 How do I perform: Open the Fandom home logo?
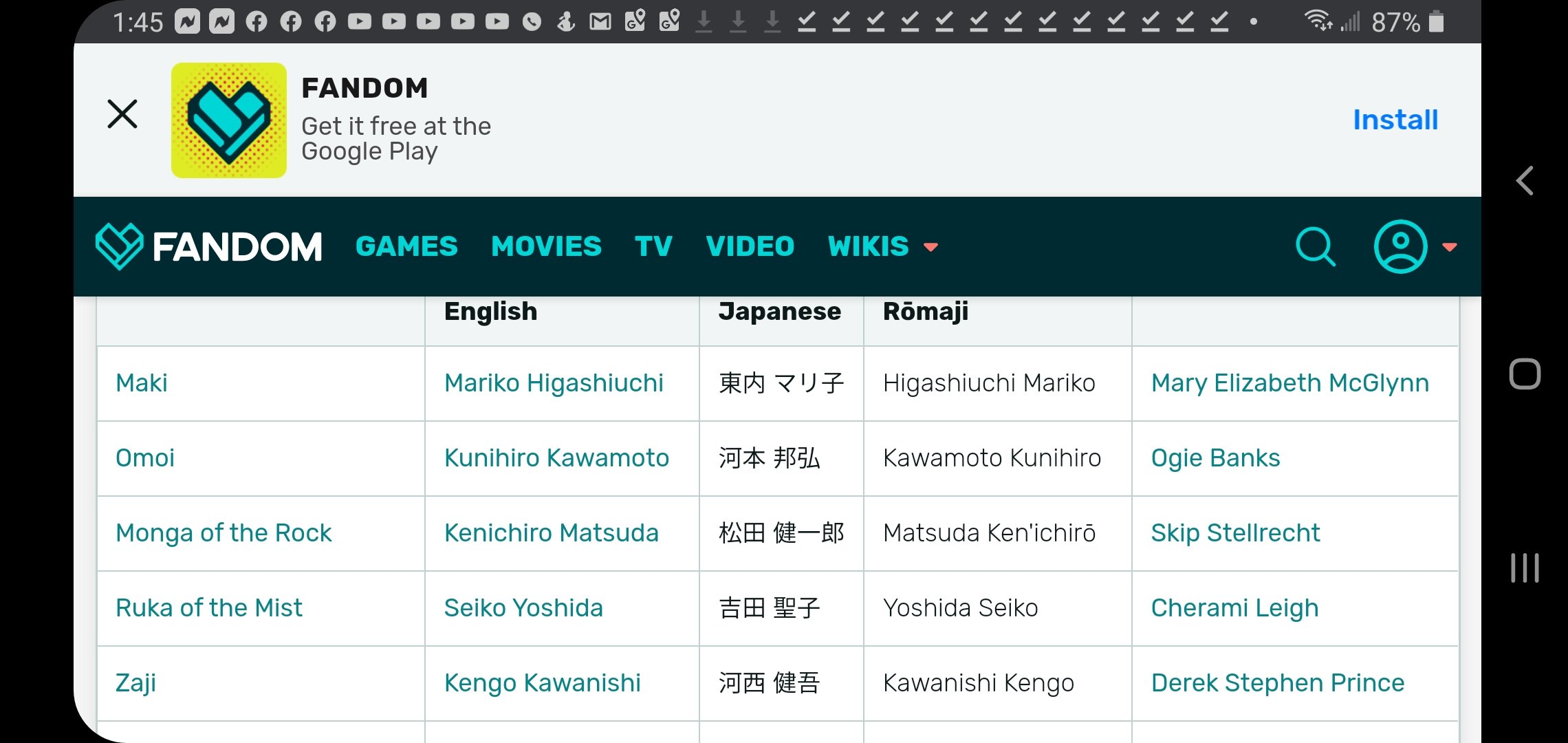(209, 246)
